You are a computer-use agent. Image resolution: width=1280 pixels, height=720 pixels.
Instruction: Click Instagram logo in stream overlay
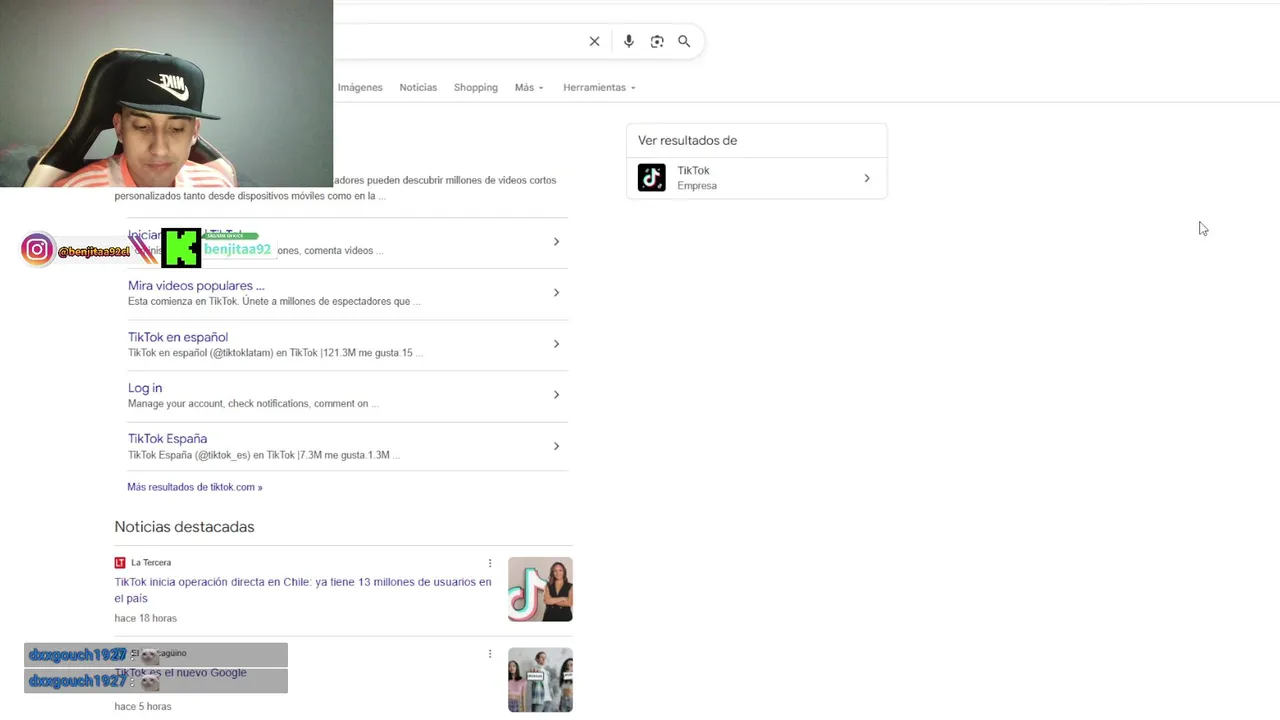[x=37, y=249]
